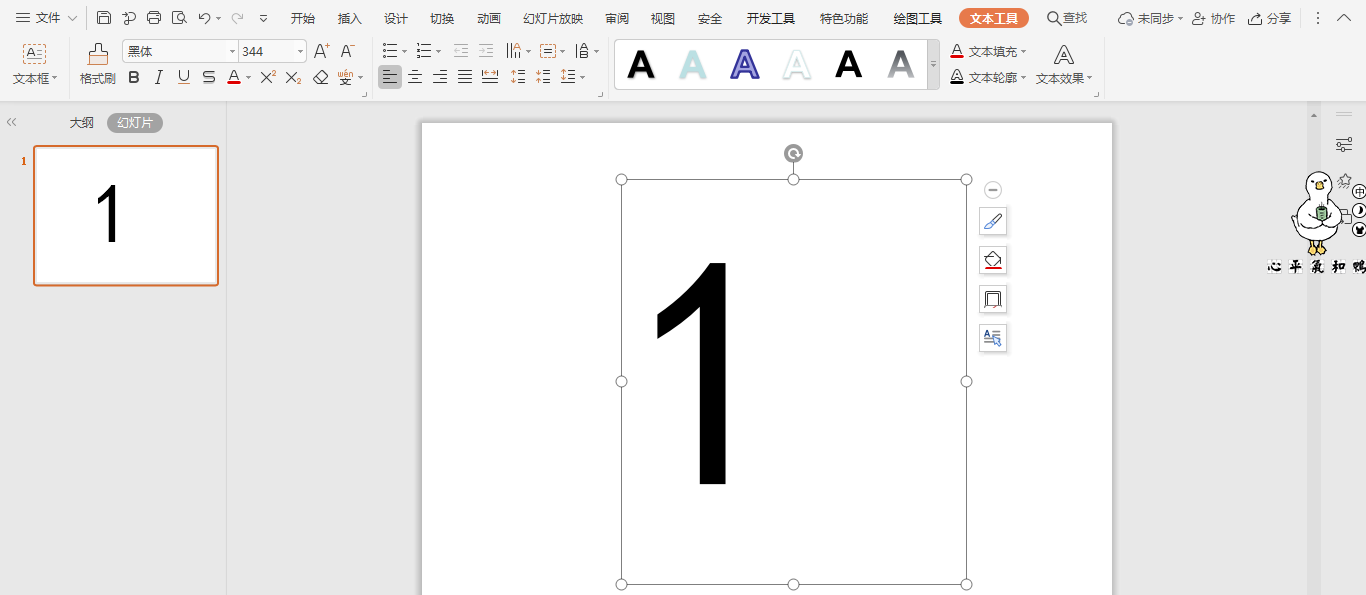Toggle Strikethrough formatting
The image size is (1366, 595).
point(208,77)
